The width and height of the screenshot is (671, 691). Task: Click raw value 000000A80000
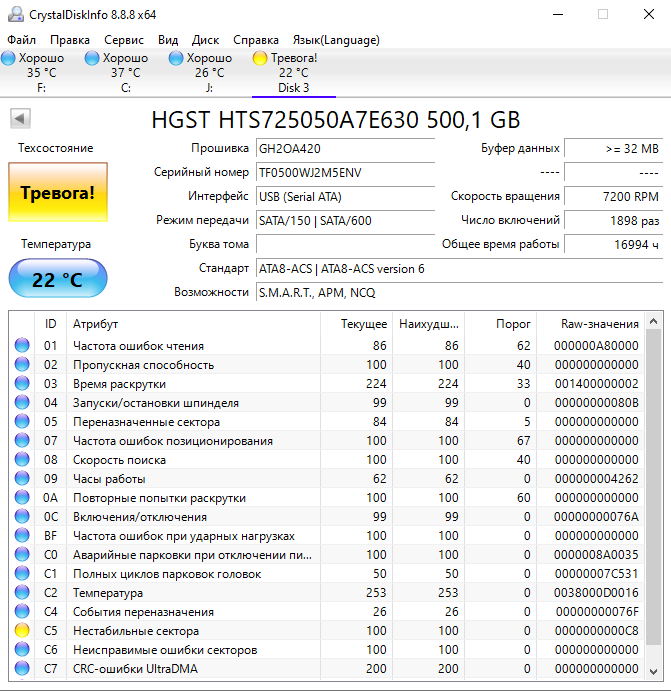point(597,346)
